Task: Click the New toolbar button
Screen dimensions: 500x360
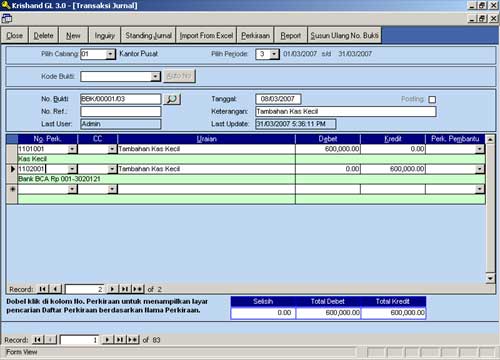Action: [73, 35]
